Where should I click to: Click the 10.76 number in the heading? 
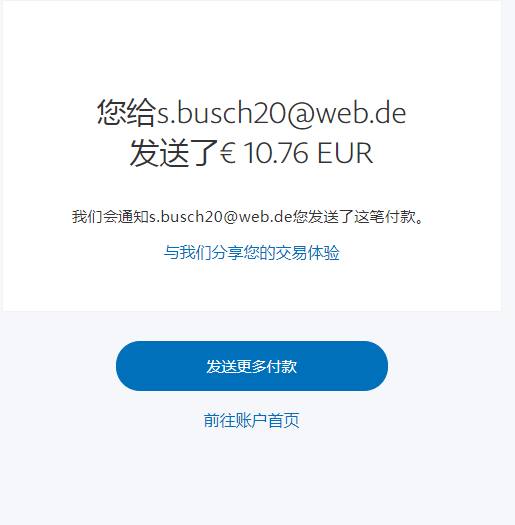click(276, 153)
